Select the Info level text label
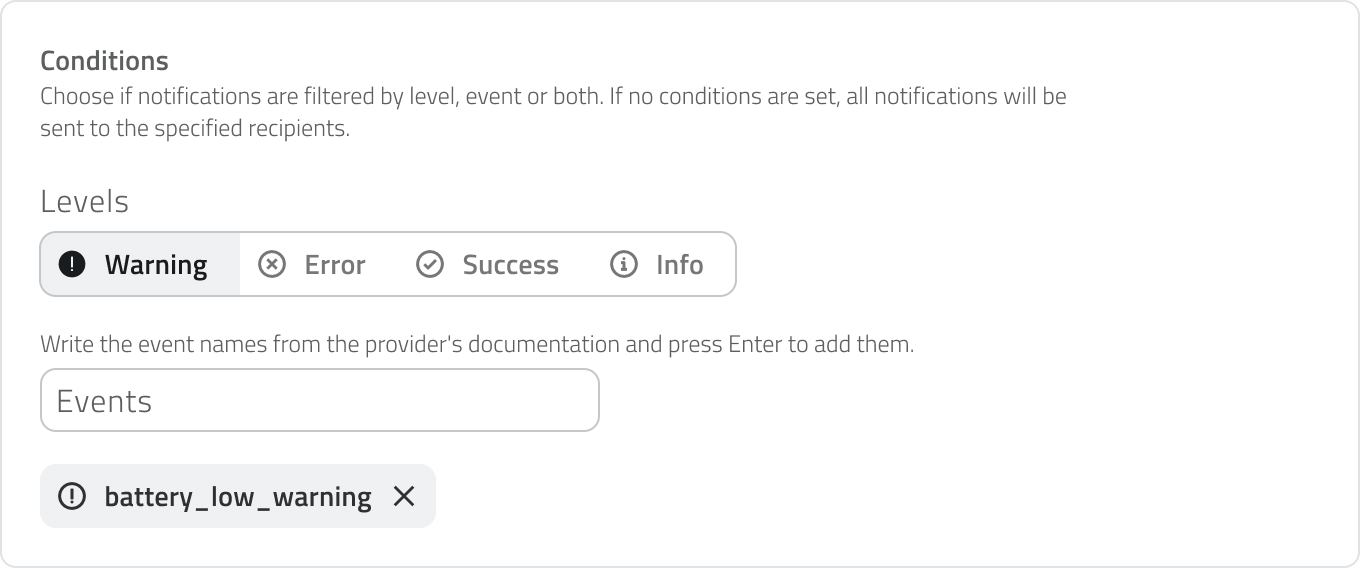 [x=680, y=265]
